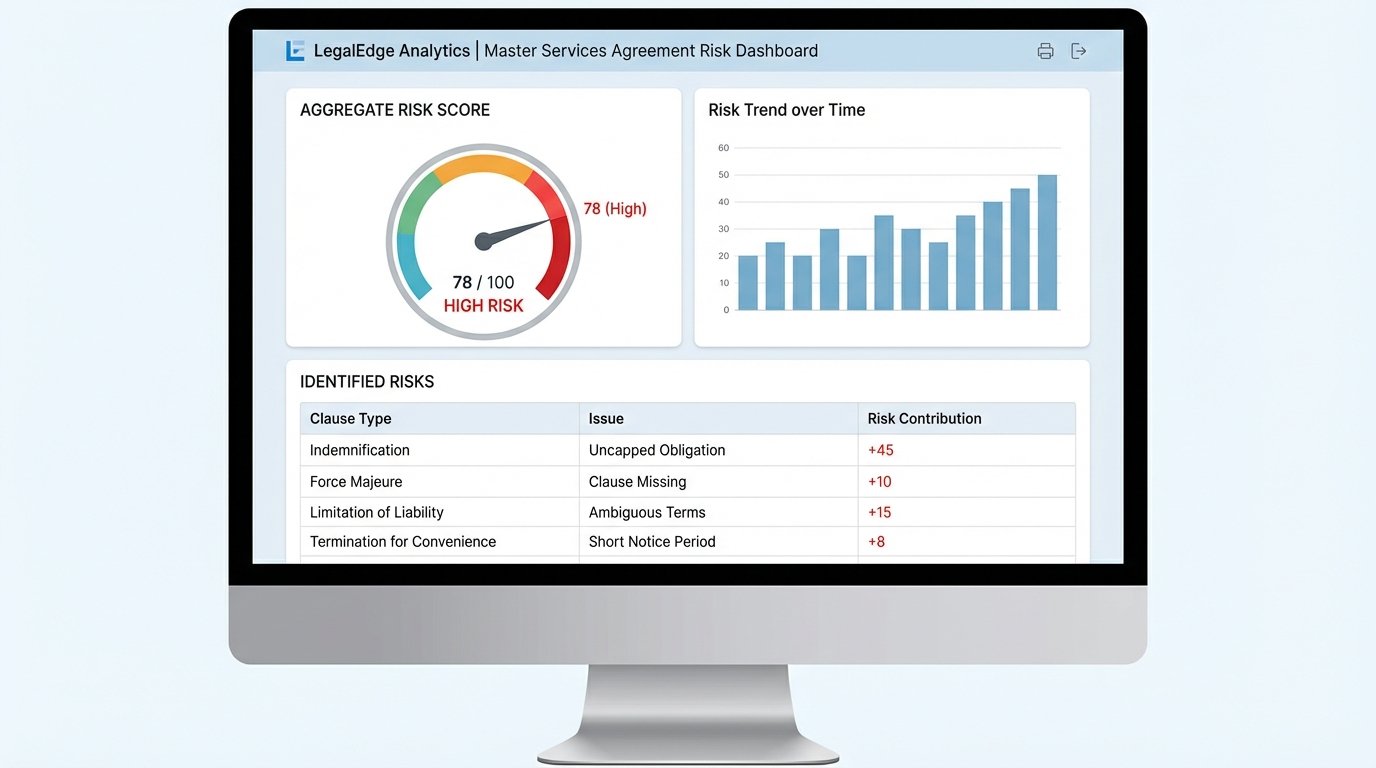The height and width of the screenshot is (768, 1376).
Task: Click the tallest bar in the trend chart
Action: tap(1048, 240)
